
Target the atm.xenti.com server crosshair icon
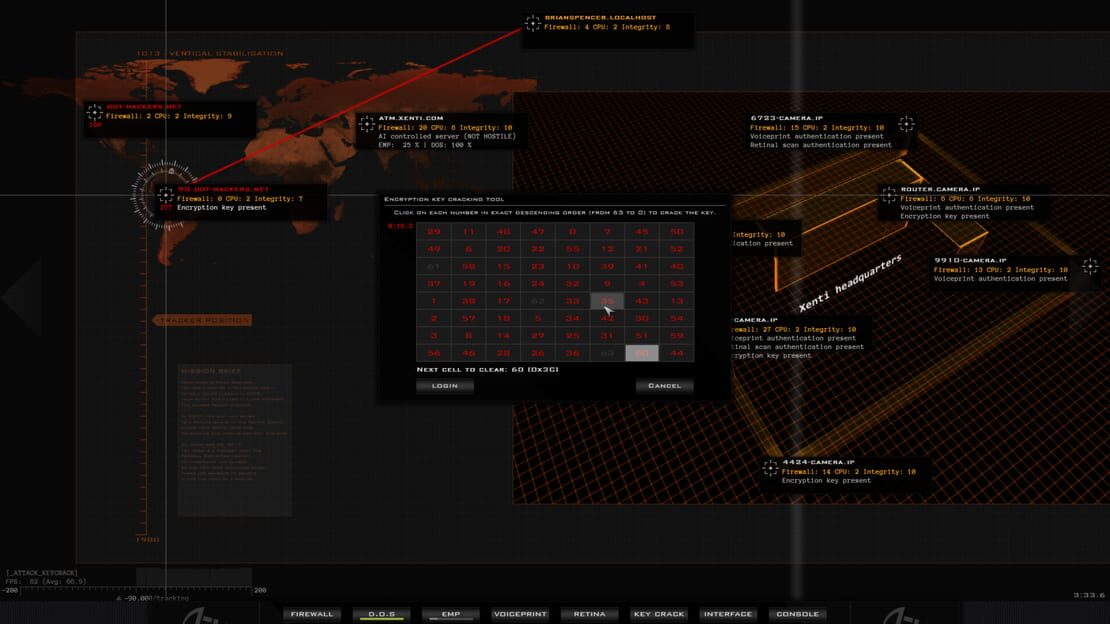pyautogui.click(x=366, y=124)
